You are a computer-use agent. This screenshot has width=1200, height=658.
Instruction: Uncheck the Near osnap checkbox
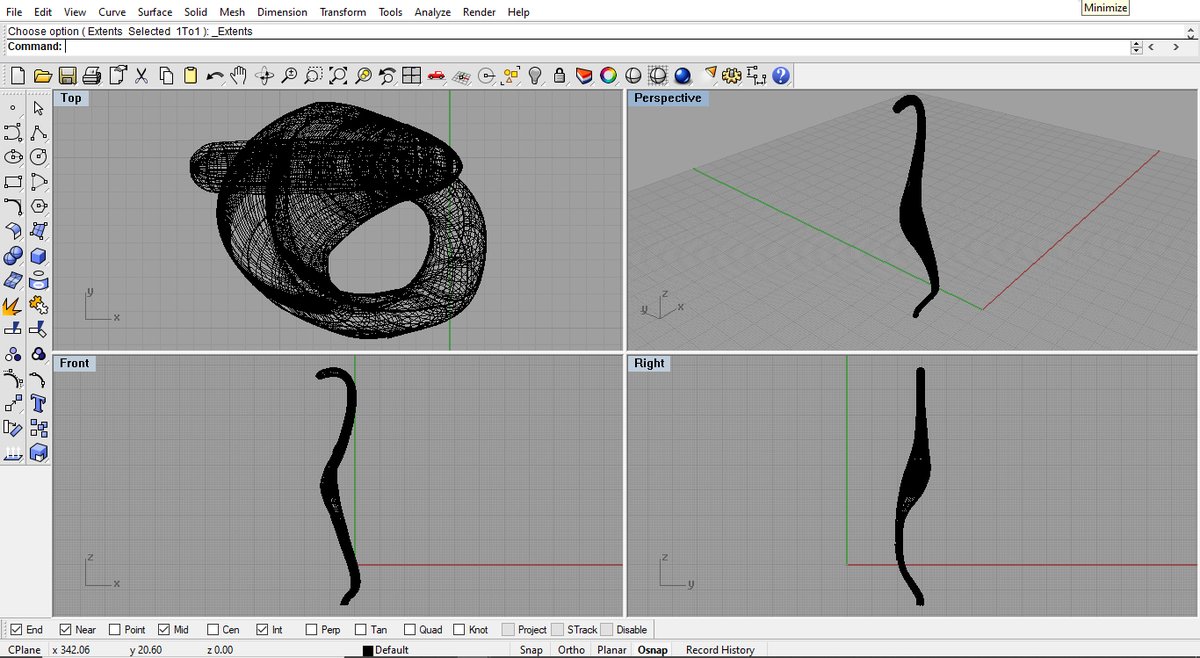coord(66,630)
